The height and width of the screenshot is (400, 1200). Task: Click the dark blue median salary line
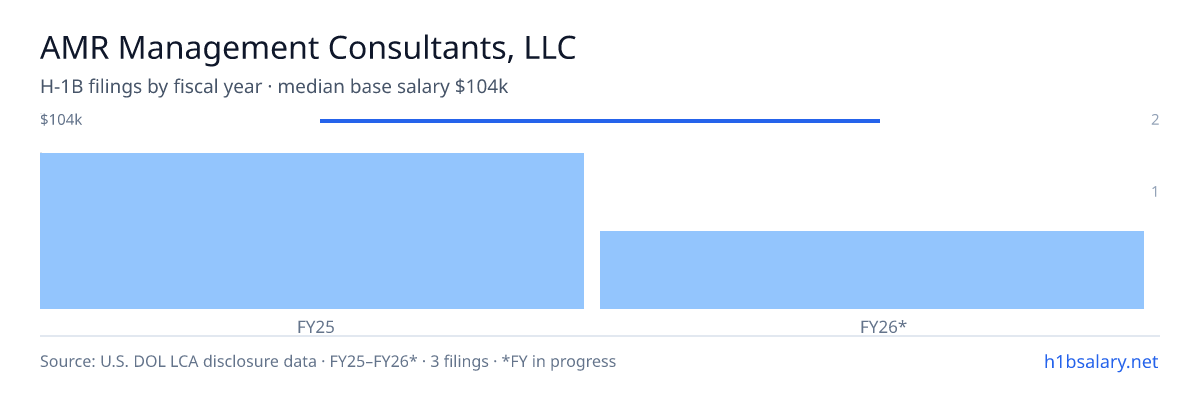pos(600,121)
